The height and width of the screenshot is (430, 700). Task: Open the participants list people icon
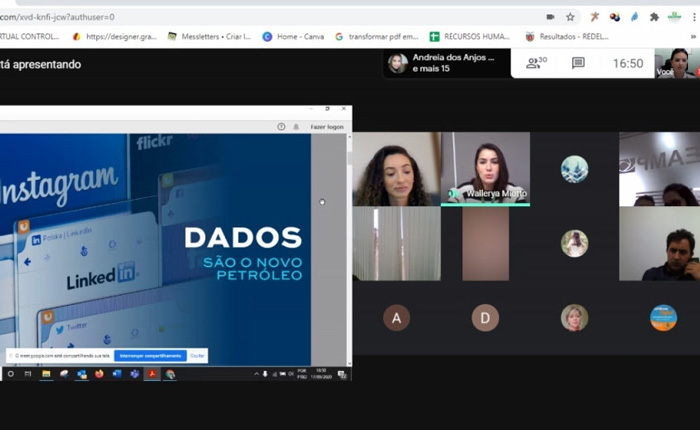pyautogui.click(x=537, y=63)
